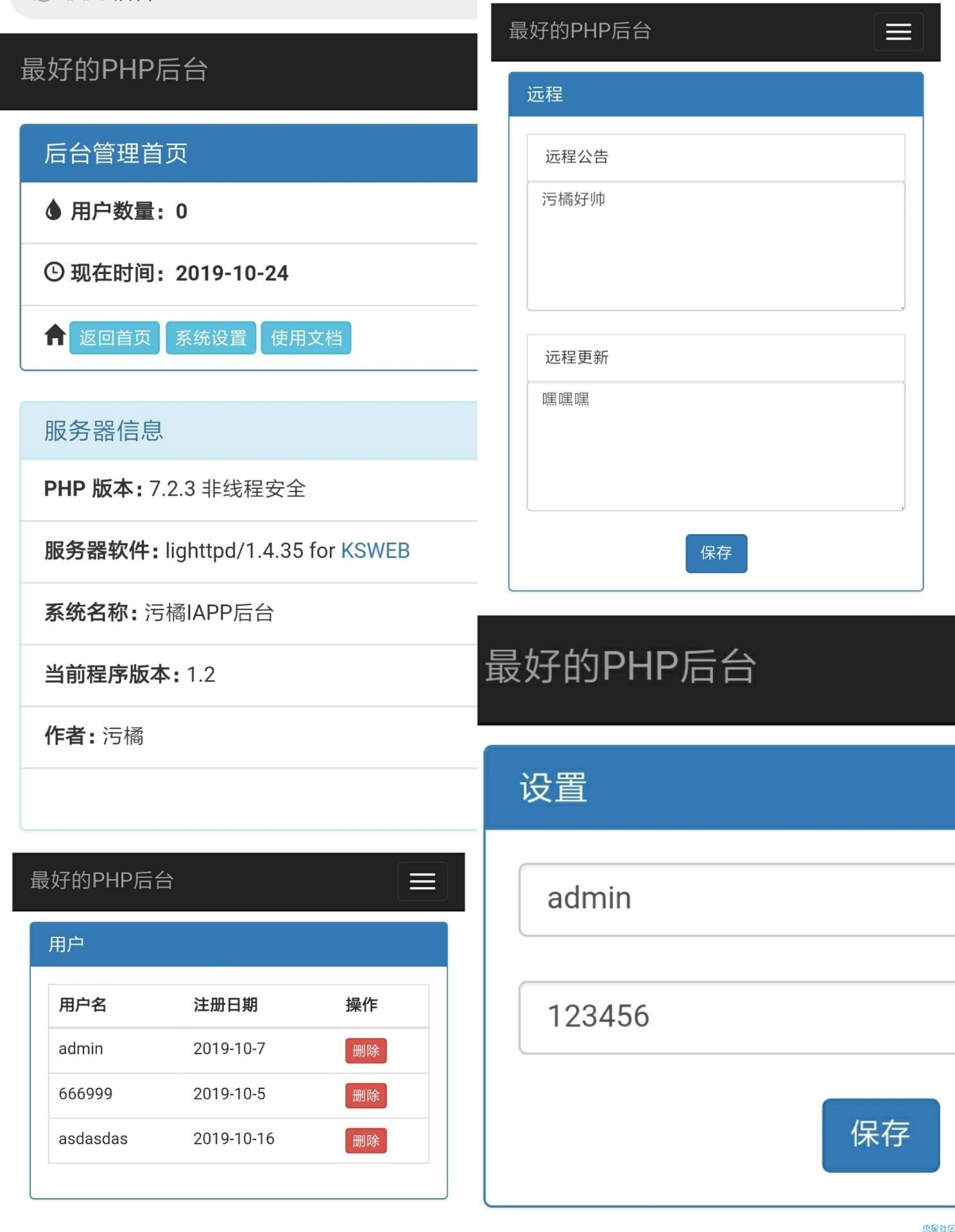This screenshot has width=955, height=1232.
Task: Click the 123456 password input field
Action: [x=737, y=1018]
